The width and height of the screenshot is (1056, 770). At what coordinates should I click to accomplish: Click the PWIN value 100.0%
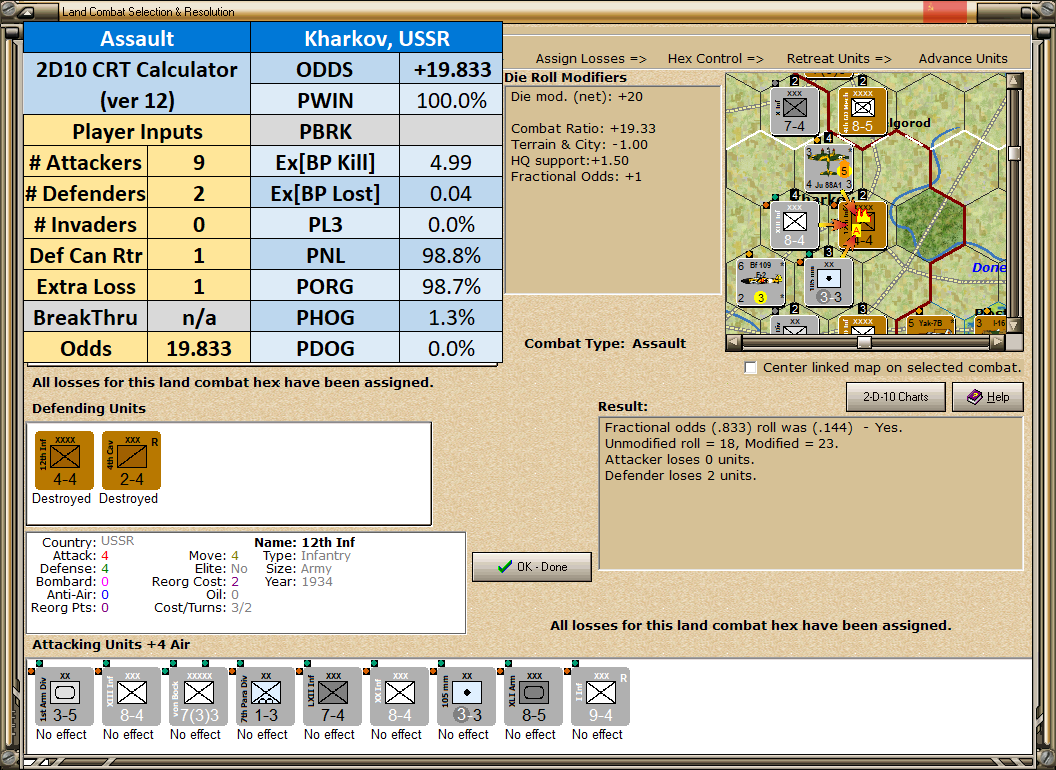click(451, 100)
